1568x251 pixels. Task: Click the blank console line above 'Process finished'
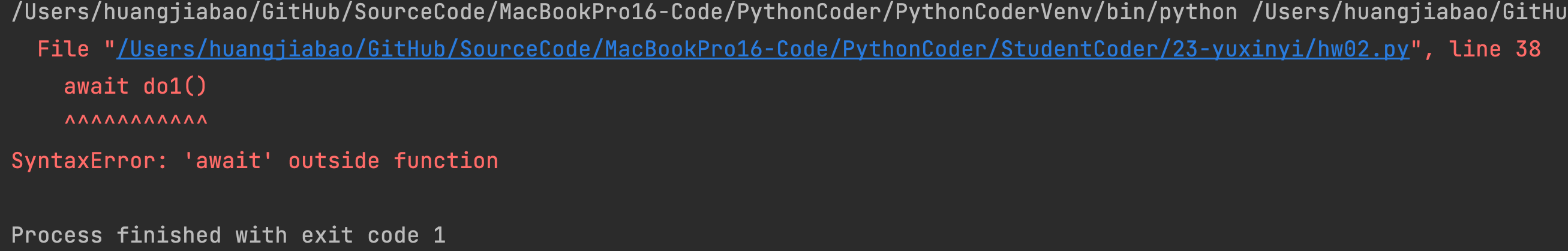coord(784,198)
